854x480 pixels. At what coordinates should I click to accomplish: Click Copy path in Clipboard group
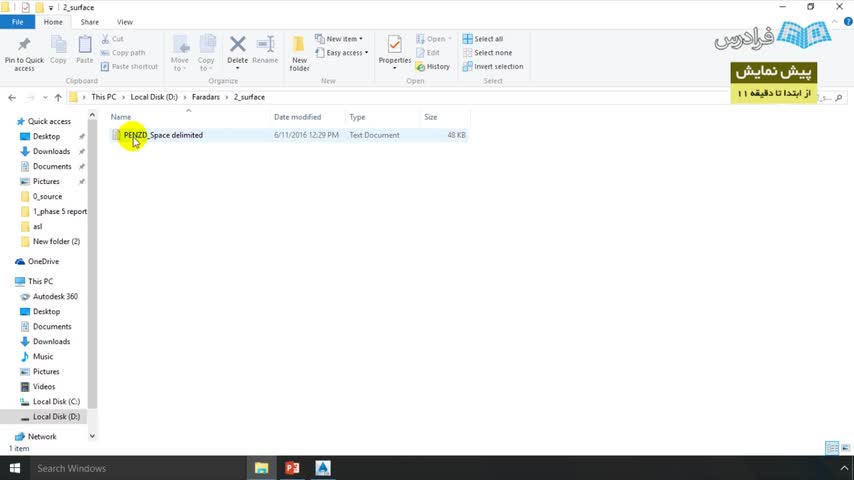click(123, 53)
